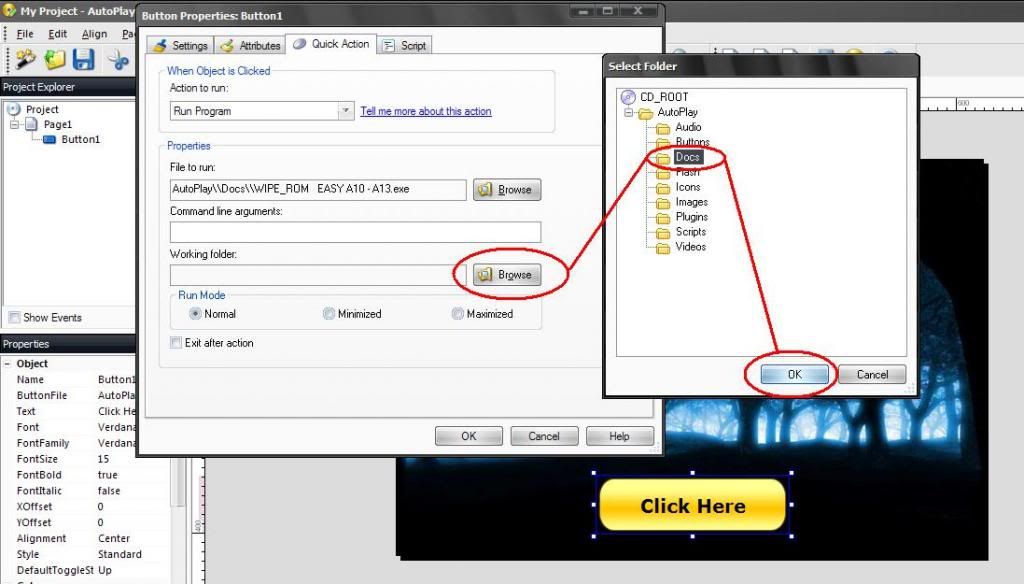Tick the Show Events checkbox
The width and height of the screenshot is (1024, 584).
tap(14, 318)
